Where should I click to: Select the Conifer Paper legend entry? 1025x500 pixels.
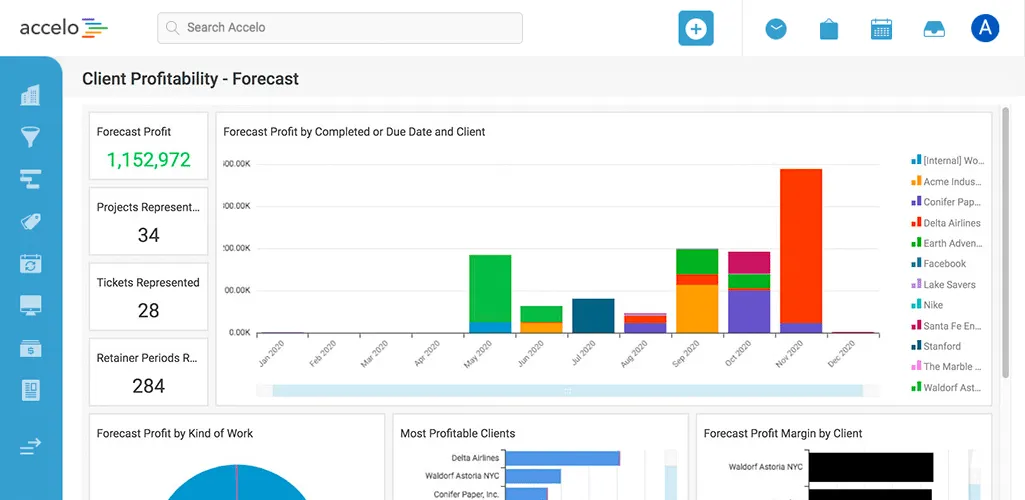coord(947,202)
